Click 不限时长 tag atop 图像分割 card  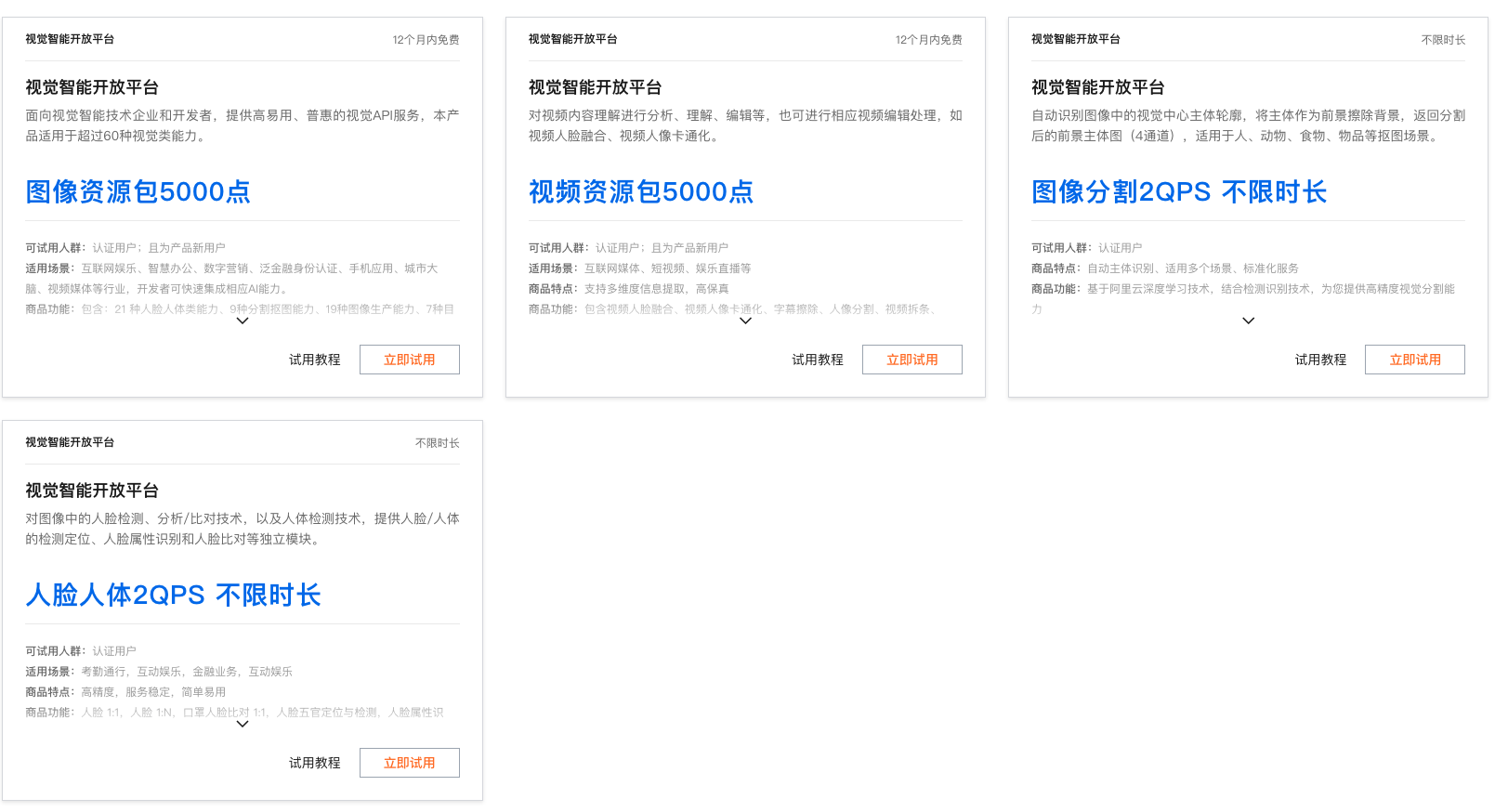[1443, 40]
